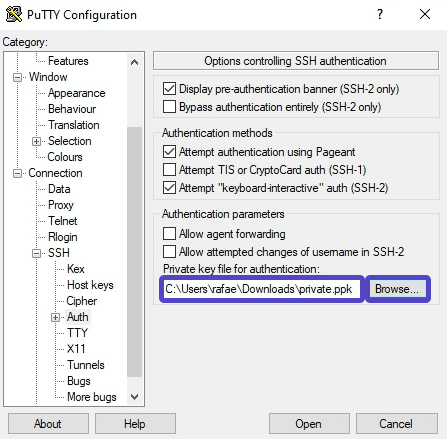
Task: Click category list down arrow
Action: [x=135, y=397]
